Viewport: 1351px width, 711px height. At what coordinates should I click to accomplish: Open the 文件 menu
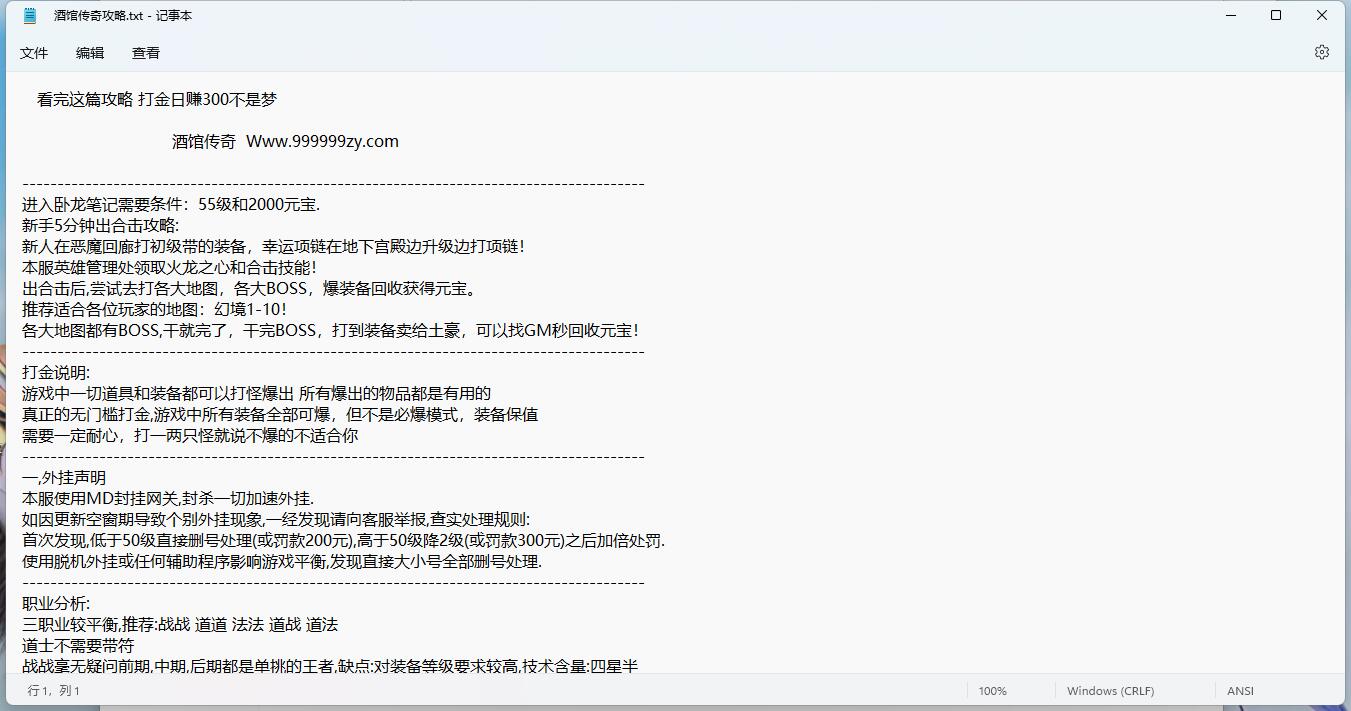pyautogui.click(x=34, y=53)
